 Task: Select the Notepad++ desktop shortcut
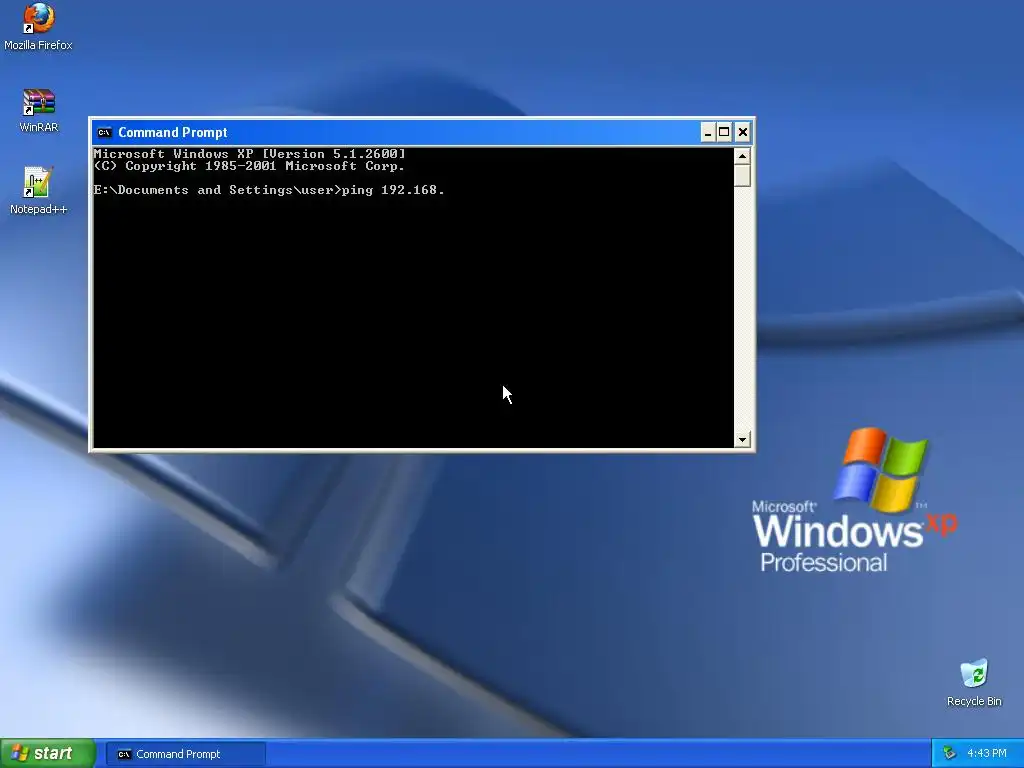38,190
